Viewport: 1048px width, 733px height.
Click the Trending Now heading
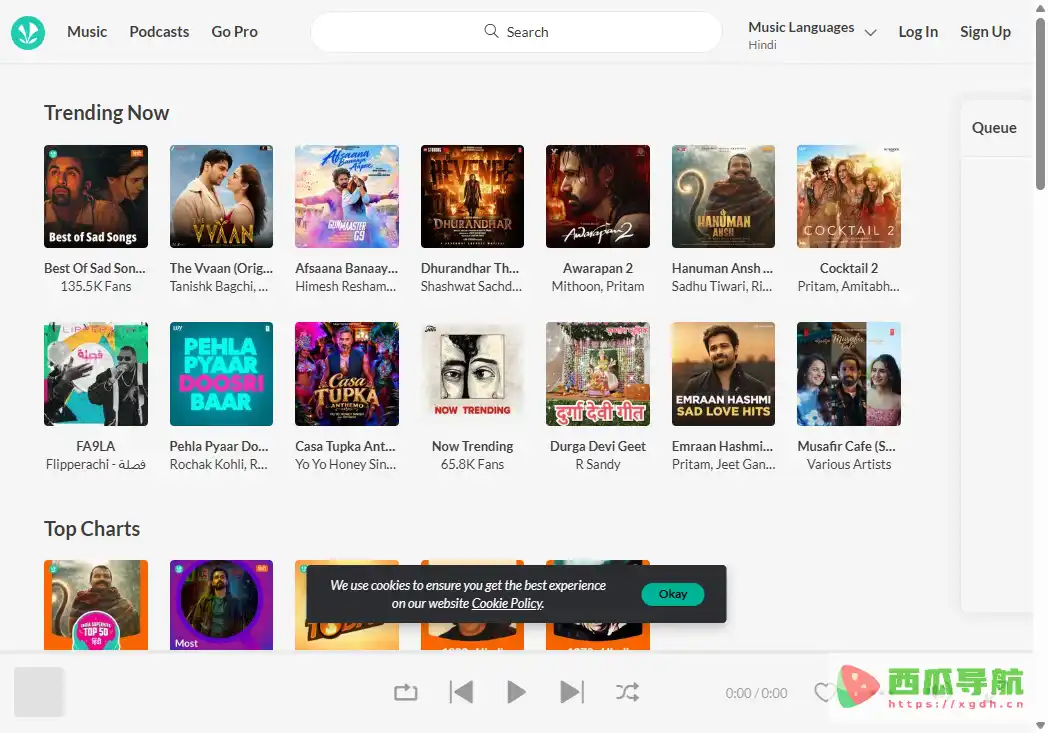[106, 113]
